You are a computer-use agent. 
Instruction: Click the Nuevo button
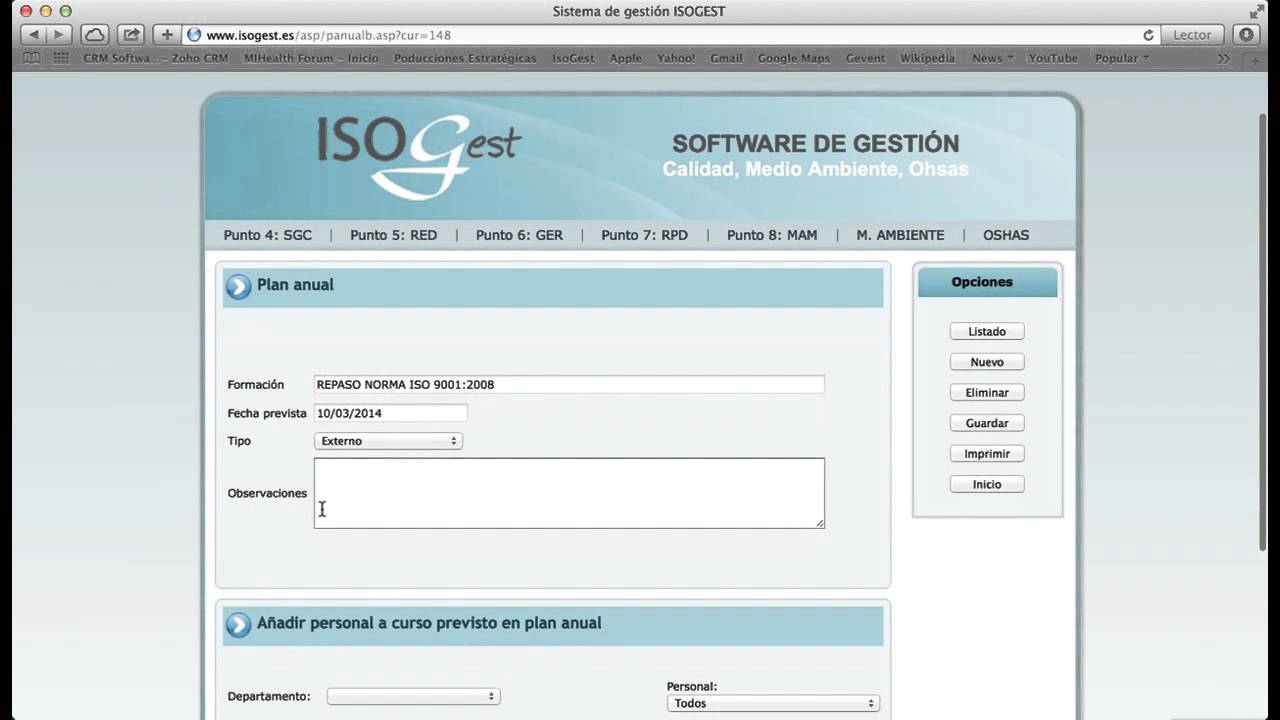pos(987,362)
